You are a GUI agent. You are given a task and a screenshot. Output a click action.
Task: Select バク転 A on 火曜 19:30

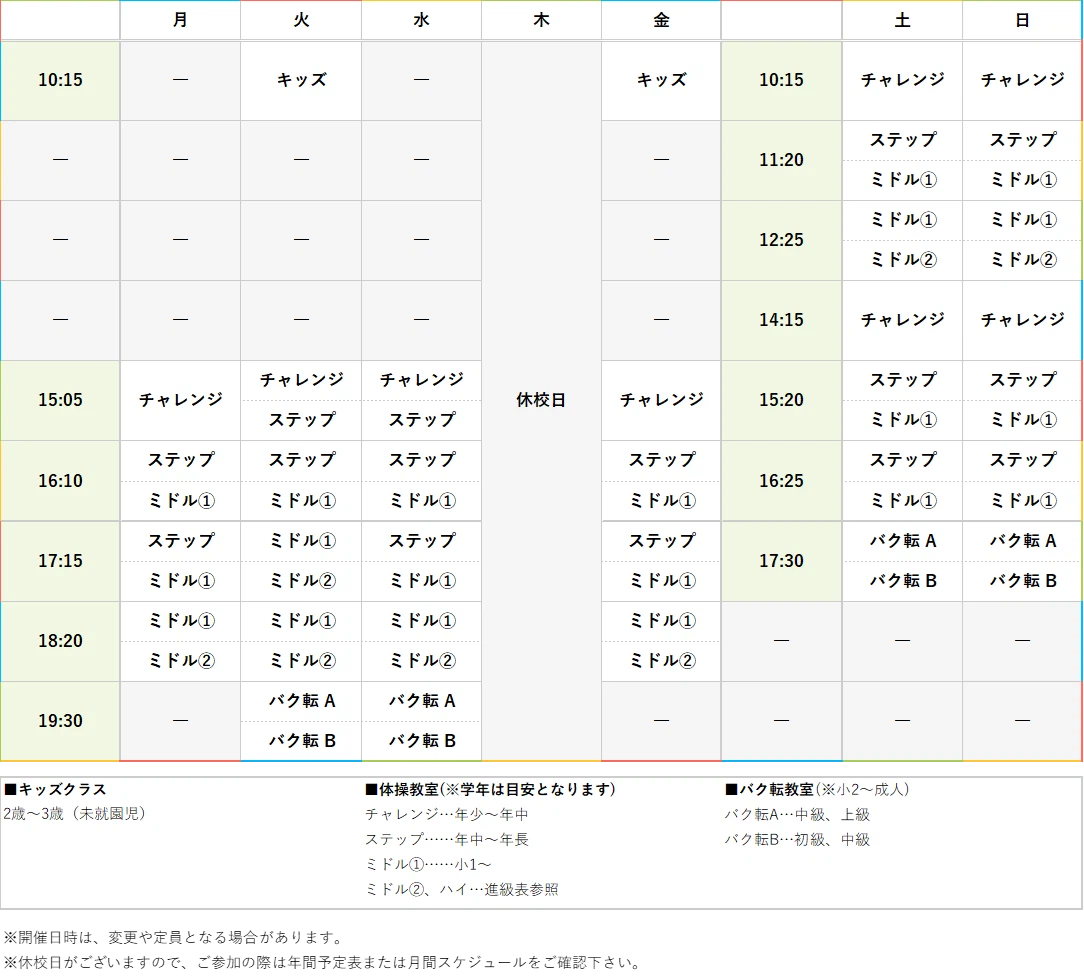pyautogui.click(x=300, y=701)
